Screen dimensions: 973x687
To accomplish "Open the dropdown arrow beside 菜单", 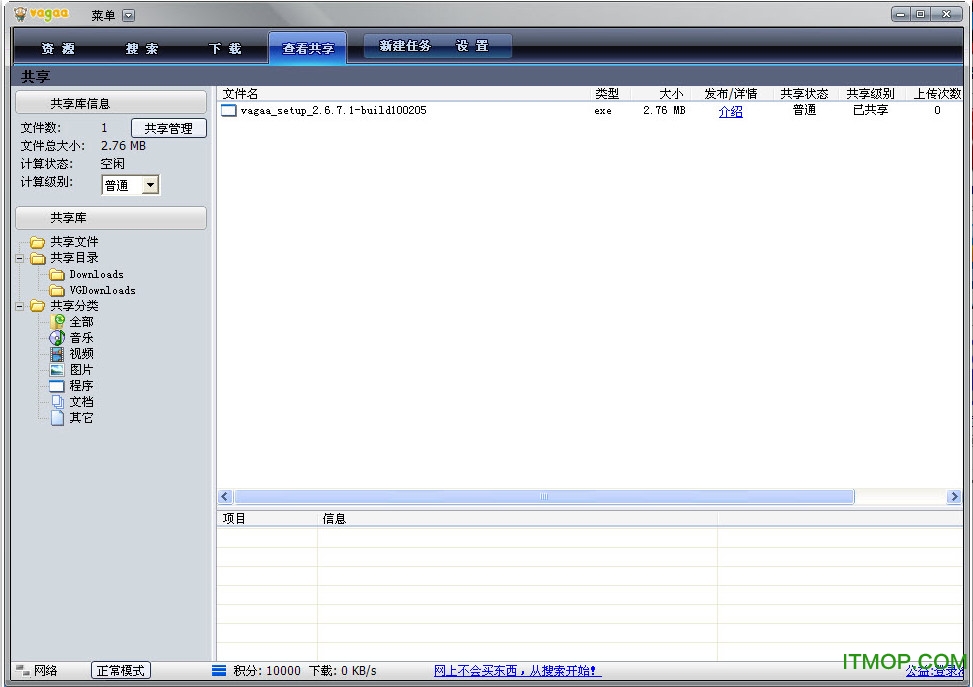I will tap(128, 16).
